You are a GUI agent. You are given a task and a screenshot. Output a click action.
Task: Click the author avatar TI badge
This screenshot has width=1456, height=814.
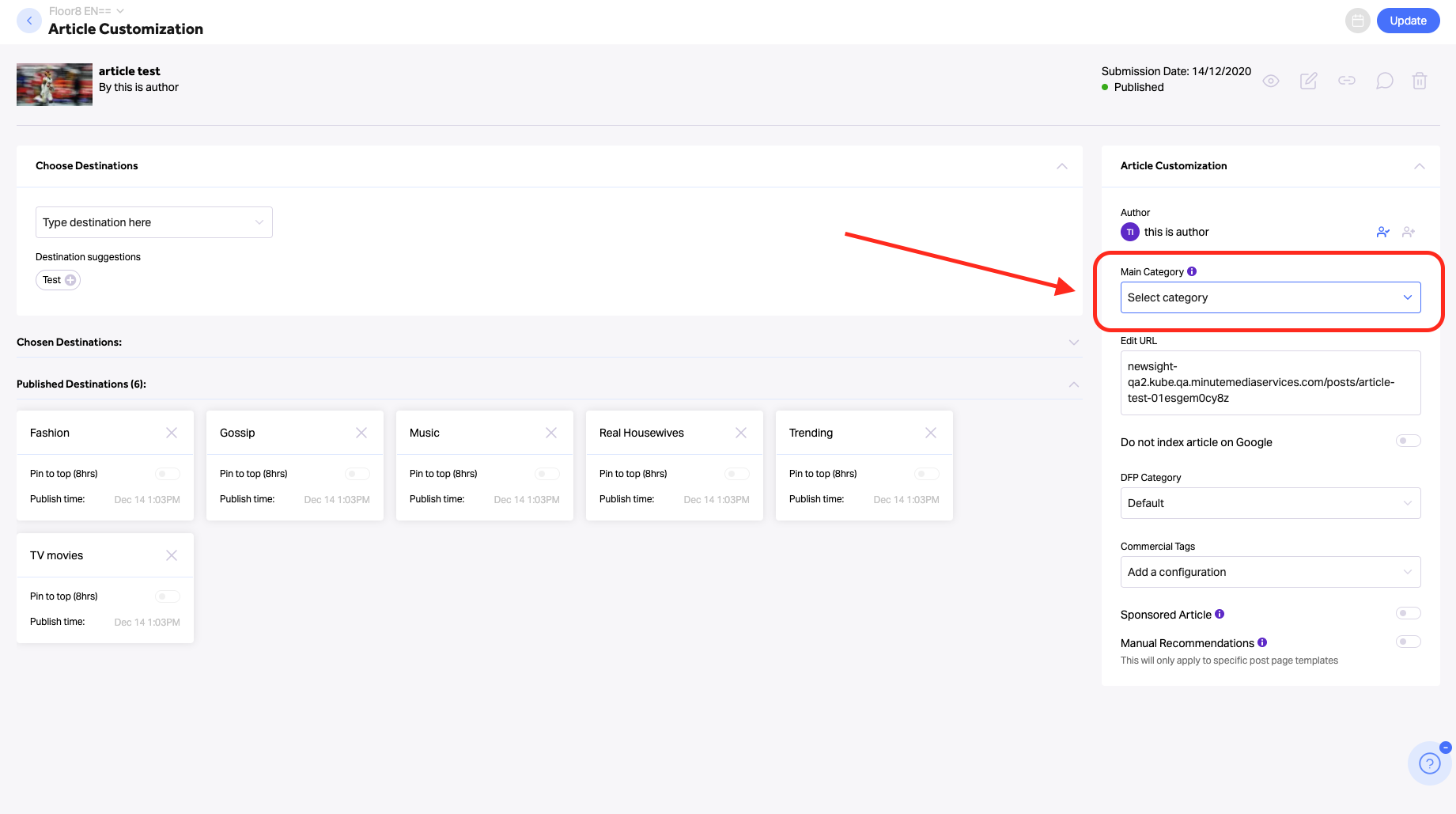click(x=1130, y=232)
